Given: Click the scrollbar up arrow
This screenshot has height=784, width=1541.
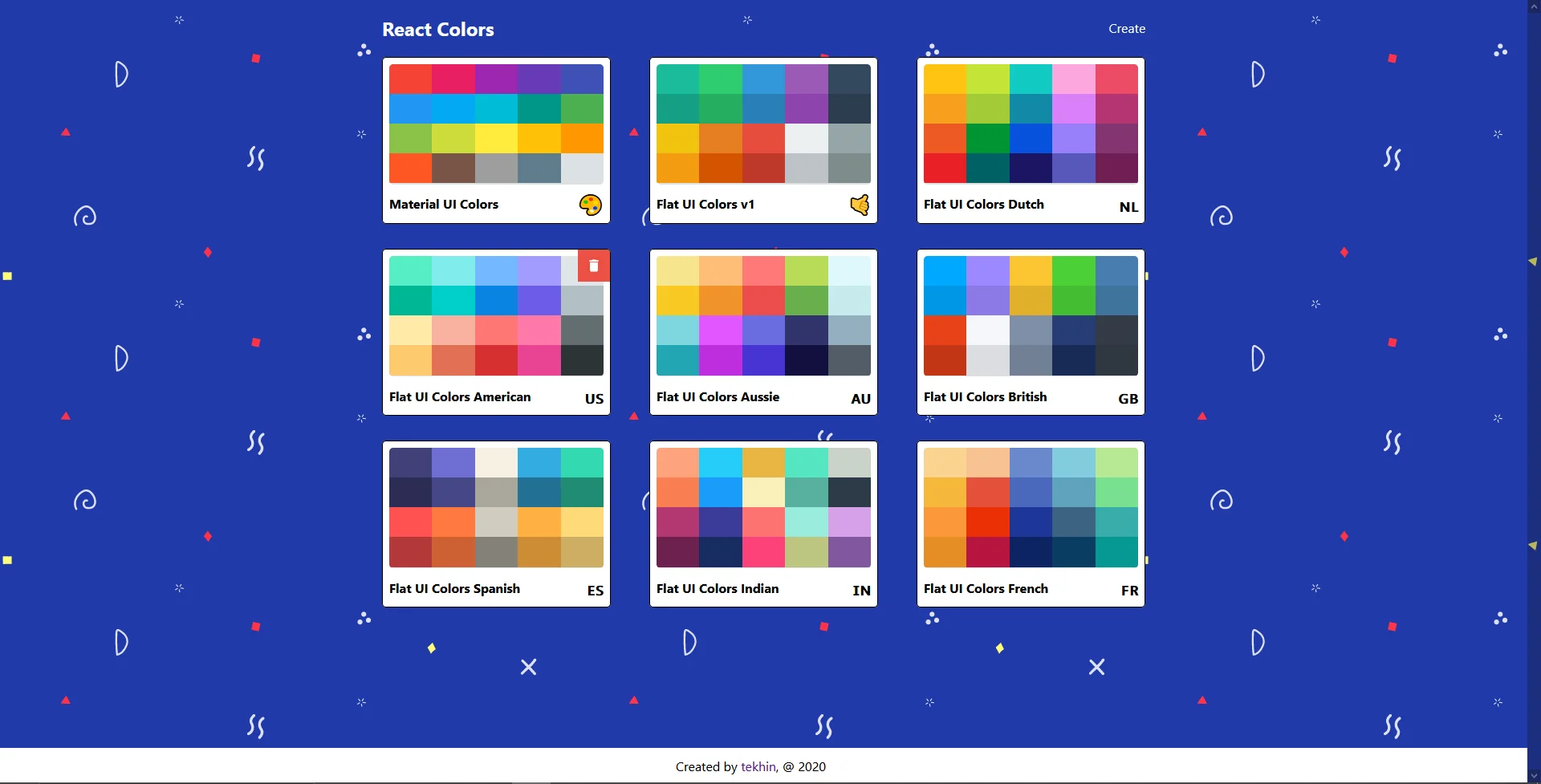Looking at the screenshot, I should click(x=1534, y=6).
